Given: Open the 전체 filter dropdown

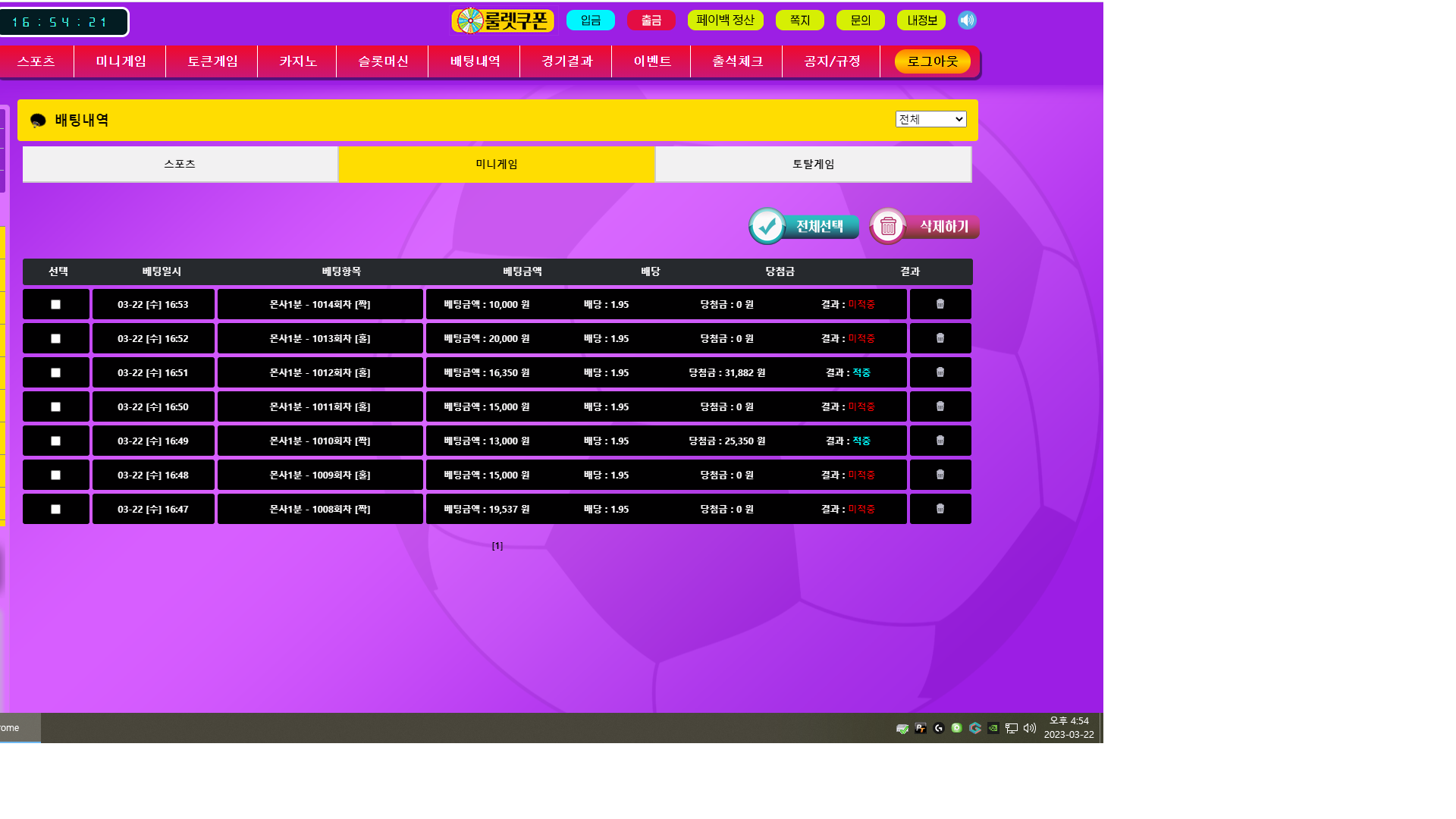Looking at the screenshot, I should point(930,119).
